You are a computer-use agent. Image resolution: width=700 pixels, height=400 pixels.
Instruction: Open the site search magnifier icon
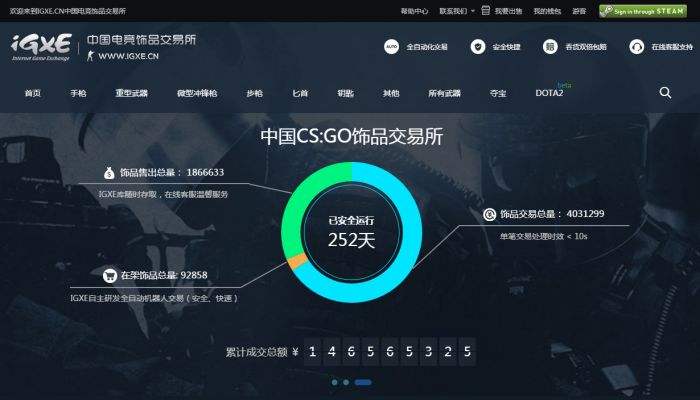tap(665, 93)
